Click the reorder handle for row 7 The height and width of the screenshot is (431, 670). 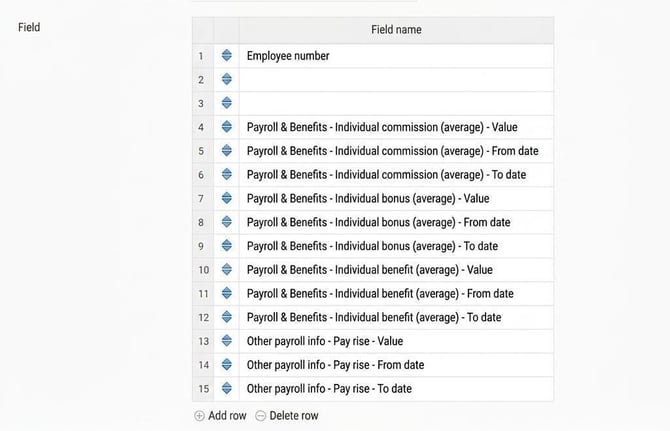click(226, 198)
